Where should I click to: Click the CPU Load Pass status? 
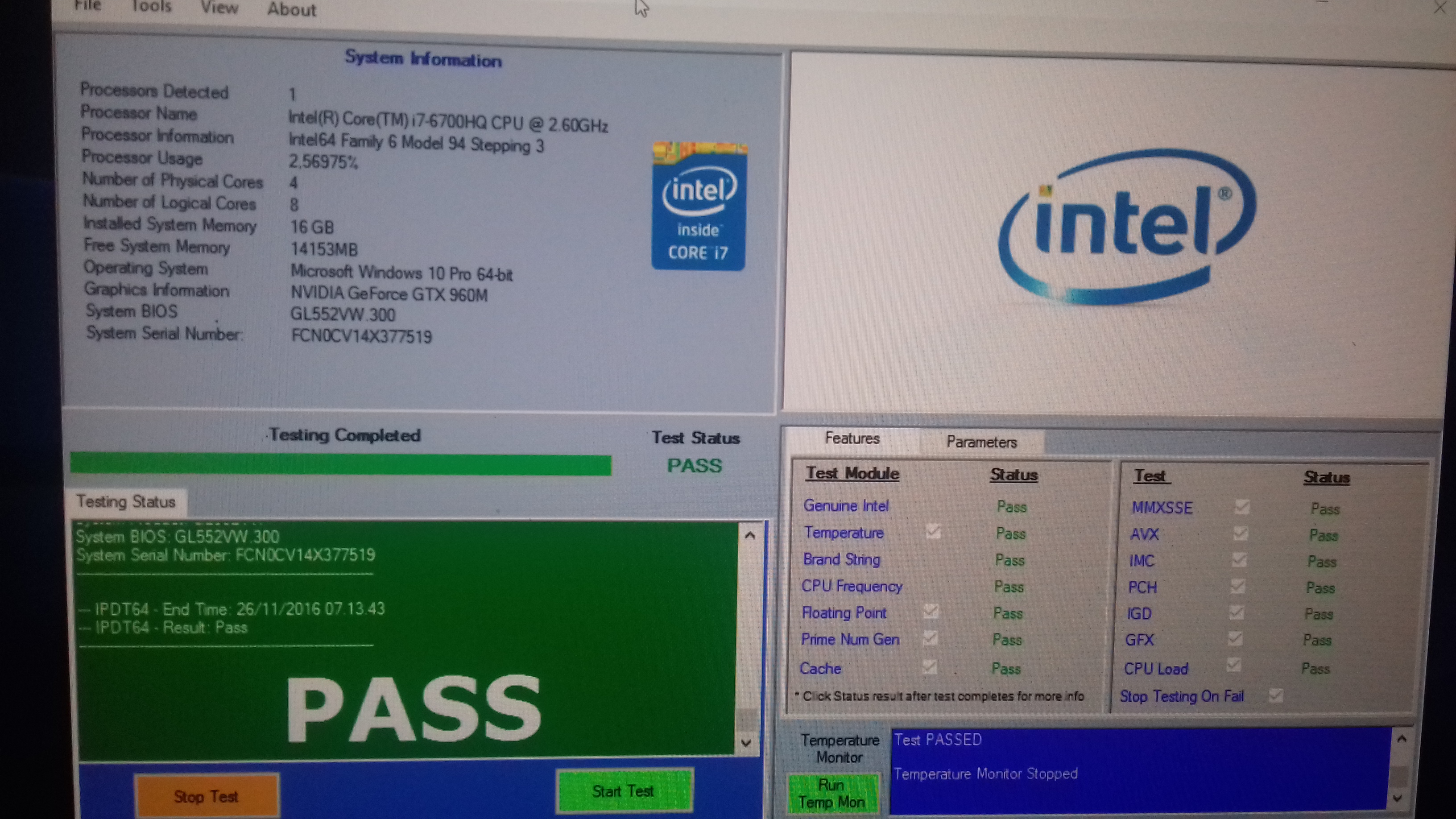pos(1315,669)
